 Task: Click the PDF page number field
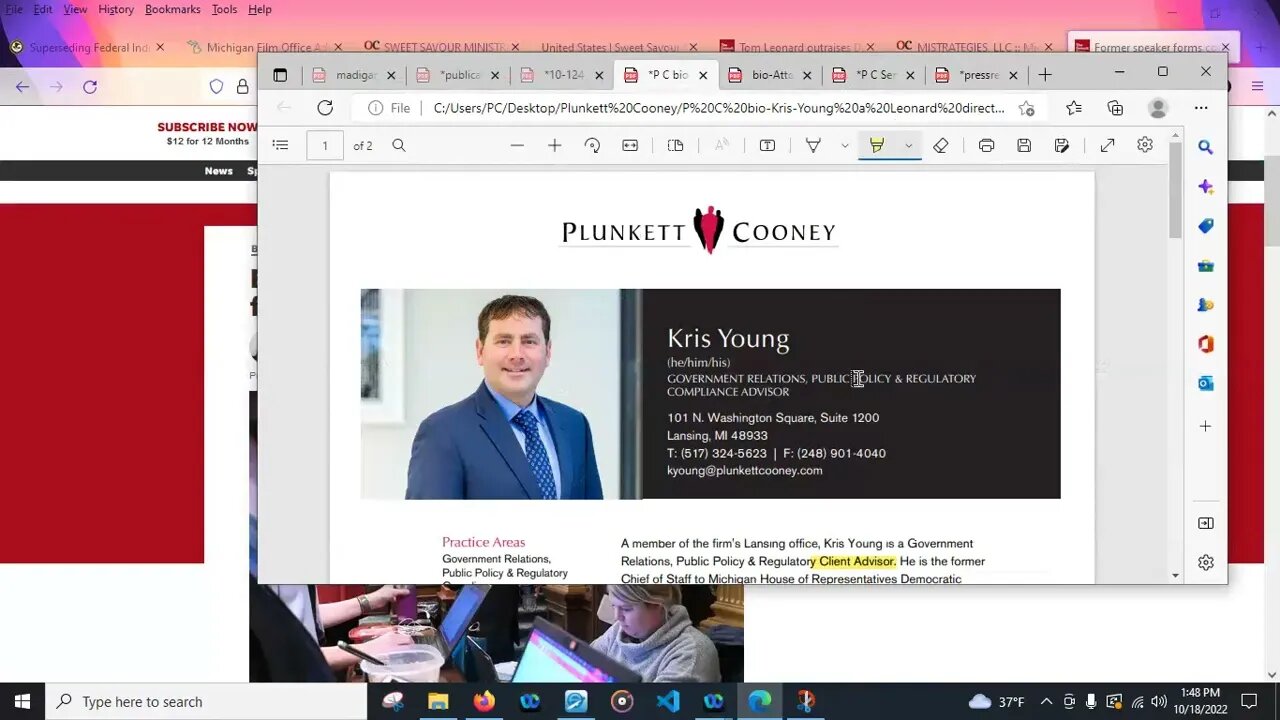coord(325,146)
